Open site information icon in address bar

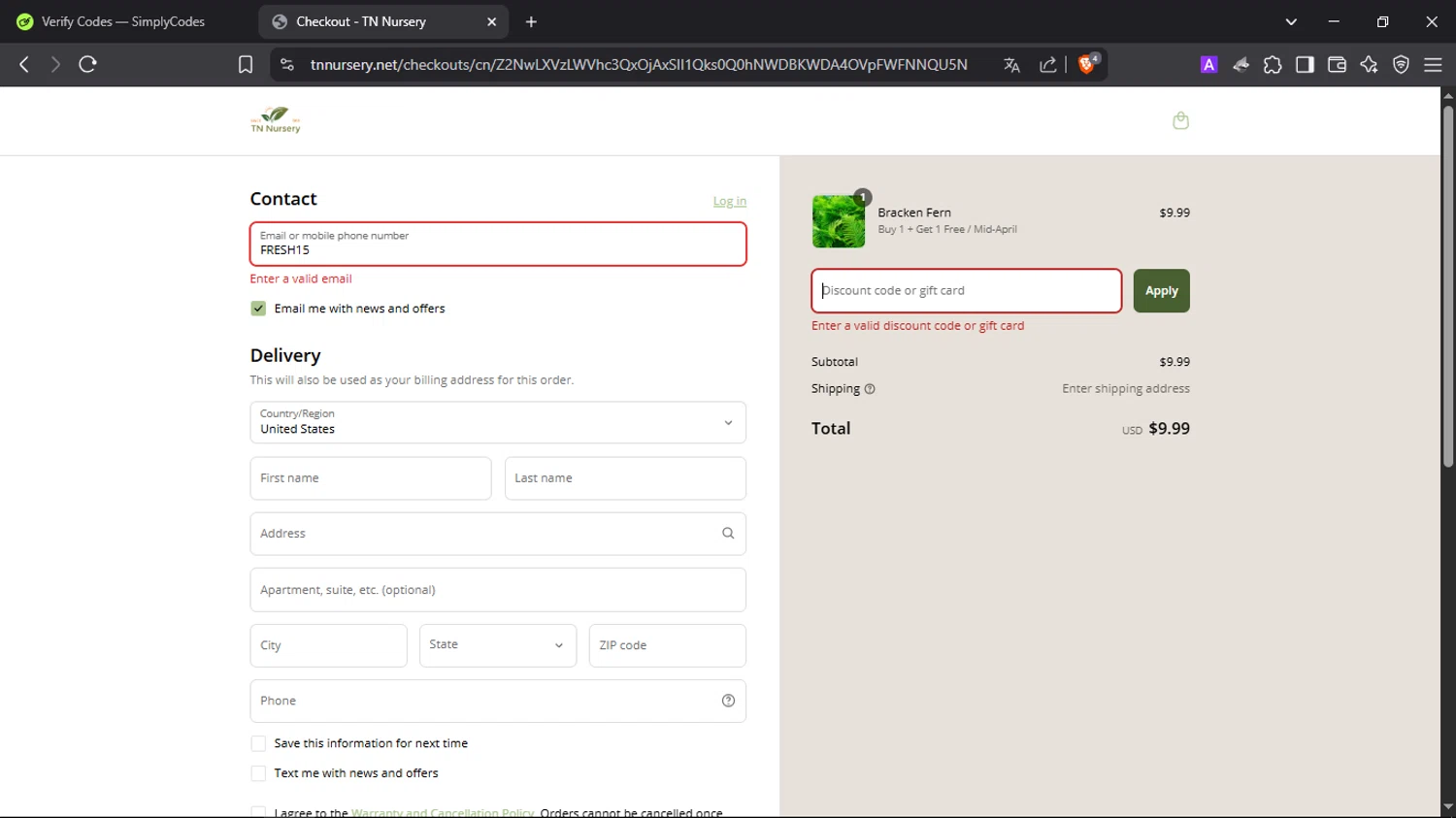(x=286, y=64)
